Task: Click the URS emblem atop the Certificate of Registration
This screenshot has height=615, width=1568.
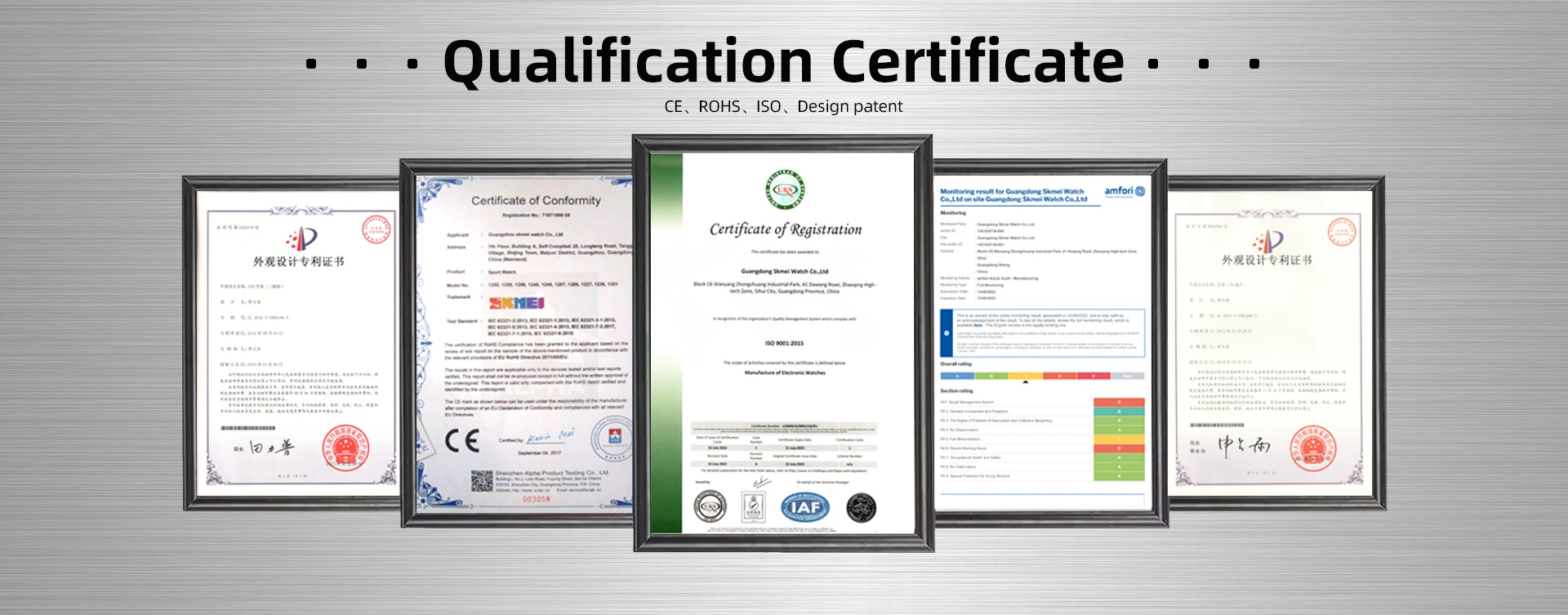Action: point(785,190)
